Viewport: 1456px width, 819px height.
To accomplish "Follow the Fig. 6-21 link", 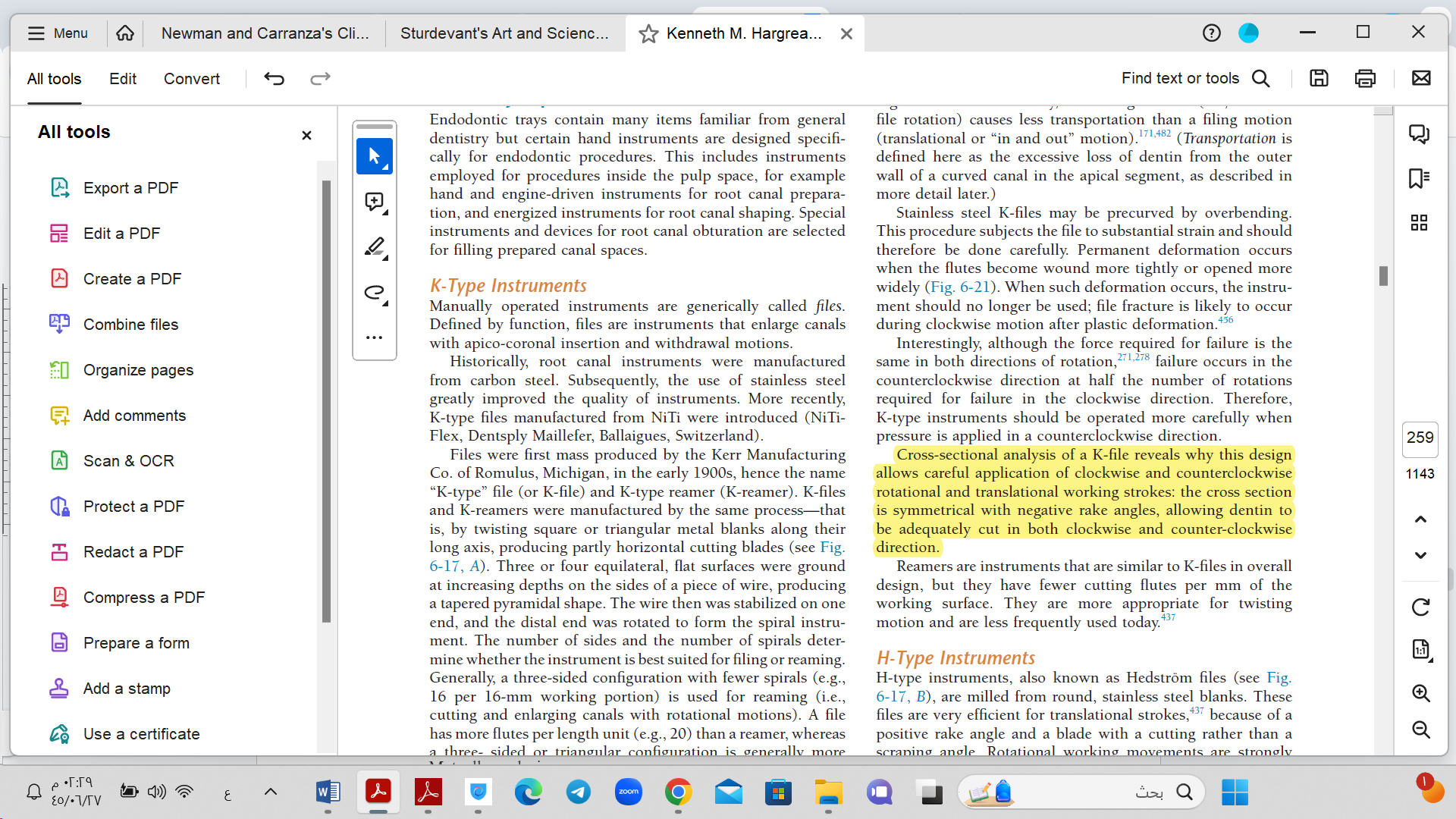I will [x=962, y=287].
